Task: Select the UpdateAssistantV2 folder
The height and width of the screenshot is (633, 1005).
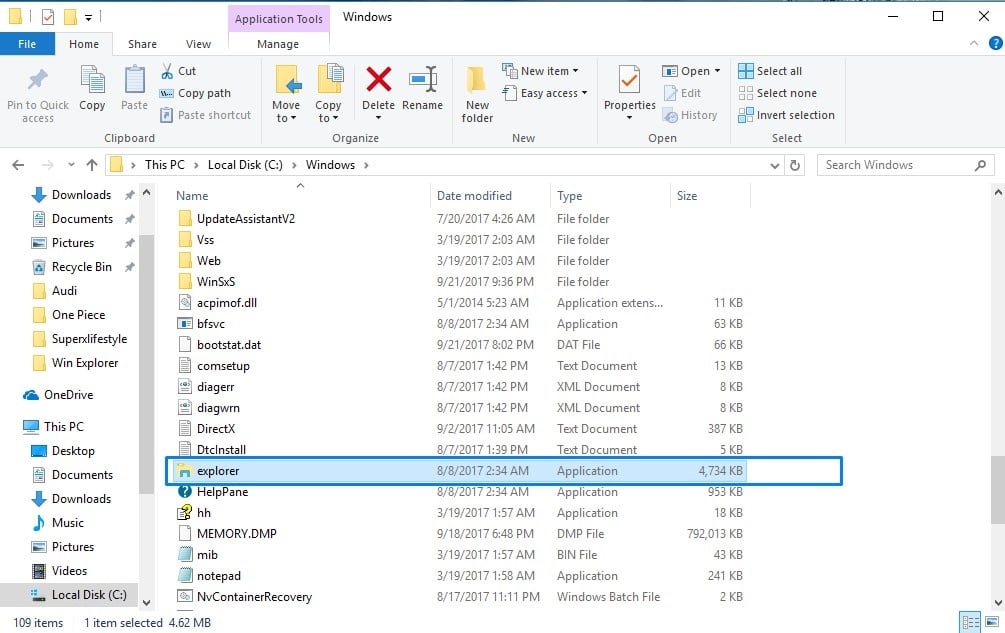Action: point(245,219)
